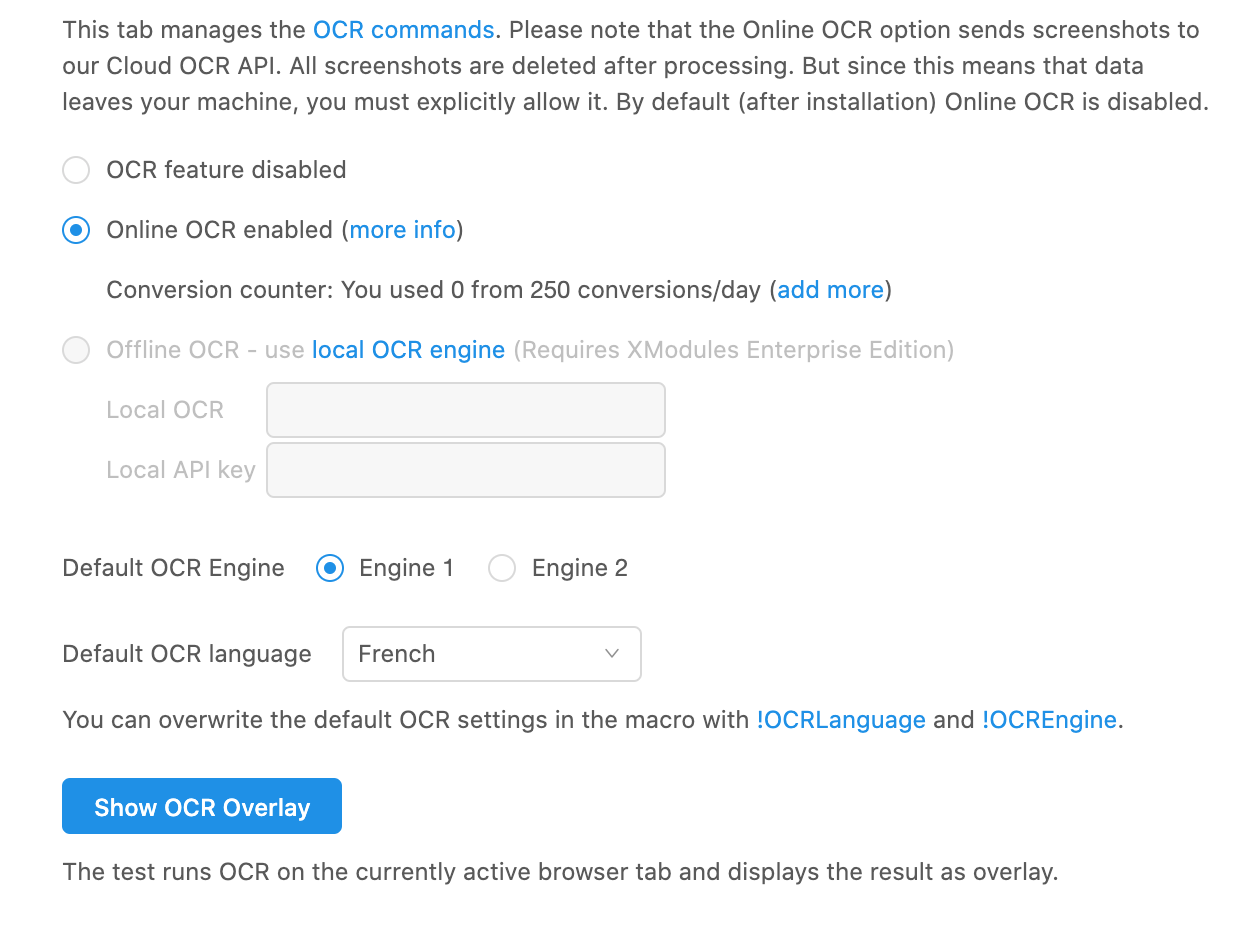1260x926 pixels.
Task: Click the Engine 1 label text
Action: (x=407, y=568)
